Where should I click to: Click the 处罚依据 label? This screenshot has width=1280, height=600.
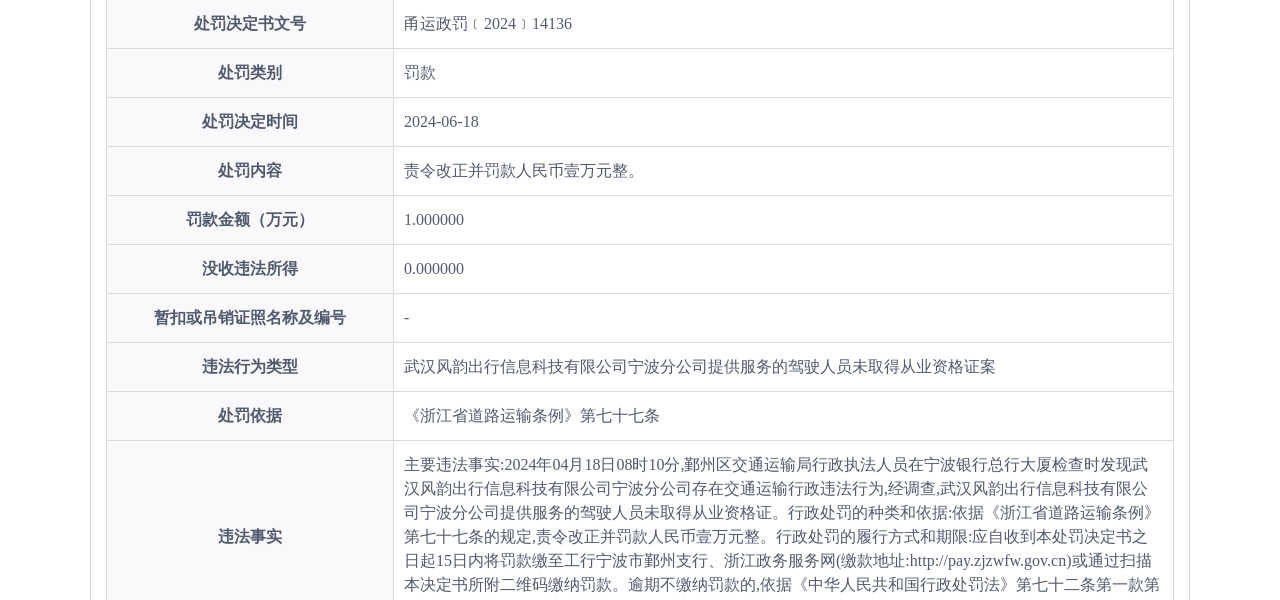point(250,416)
